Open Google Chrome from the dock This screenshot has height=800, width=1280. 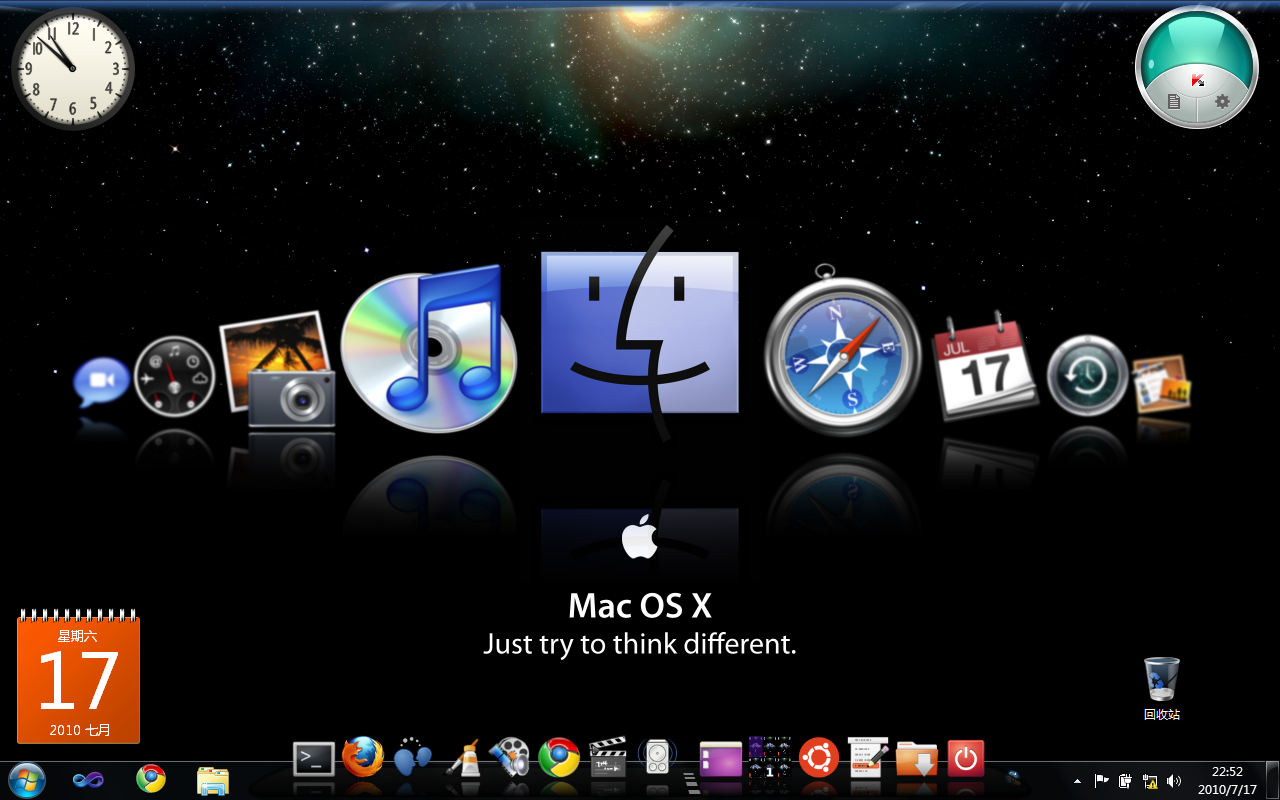click(x=559, y=758)
